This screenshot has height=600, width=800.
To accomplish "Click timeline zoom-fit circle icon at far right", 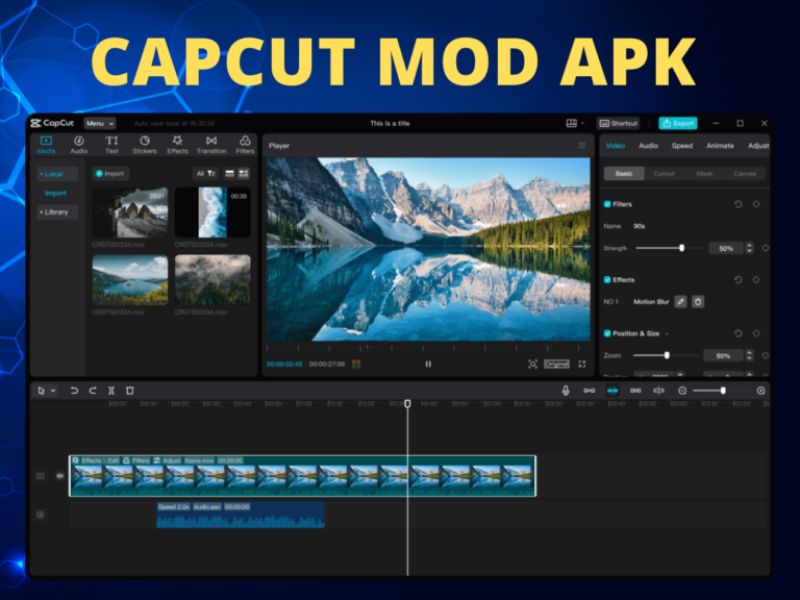I will pos(761,391).
